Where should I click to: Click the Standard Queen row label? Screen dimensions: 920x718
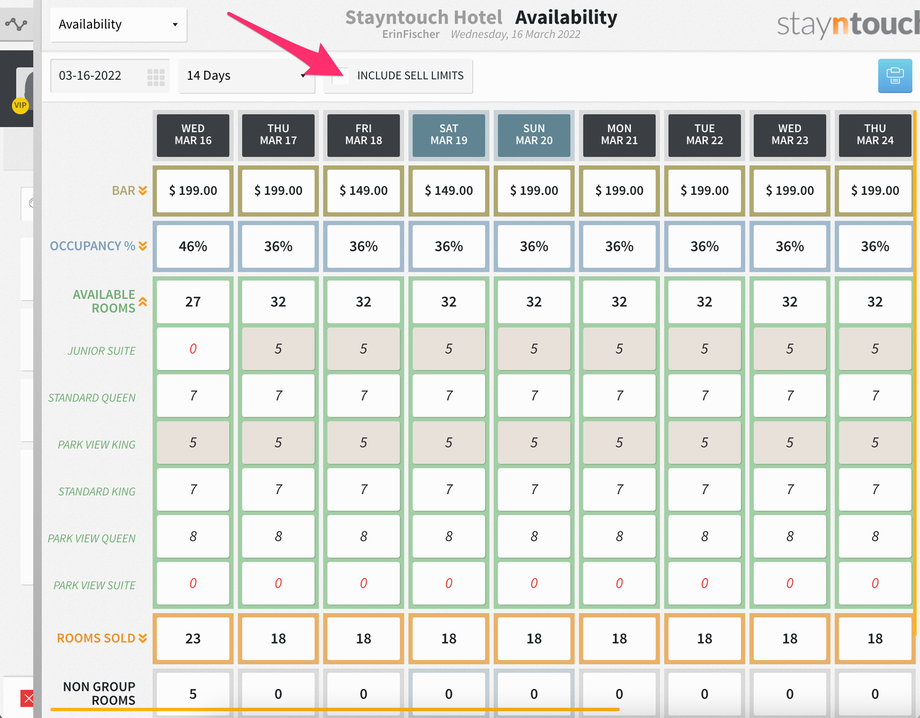92,398
